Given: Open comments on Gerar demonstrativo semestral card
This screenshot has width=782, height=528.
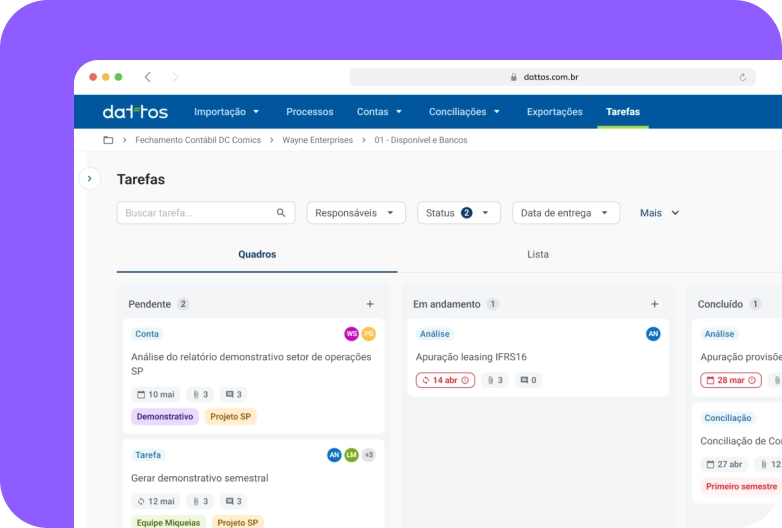Looking at the screenshot, I should (x=233, y=501).
